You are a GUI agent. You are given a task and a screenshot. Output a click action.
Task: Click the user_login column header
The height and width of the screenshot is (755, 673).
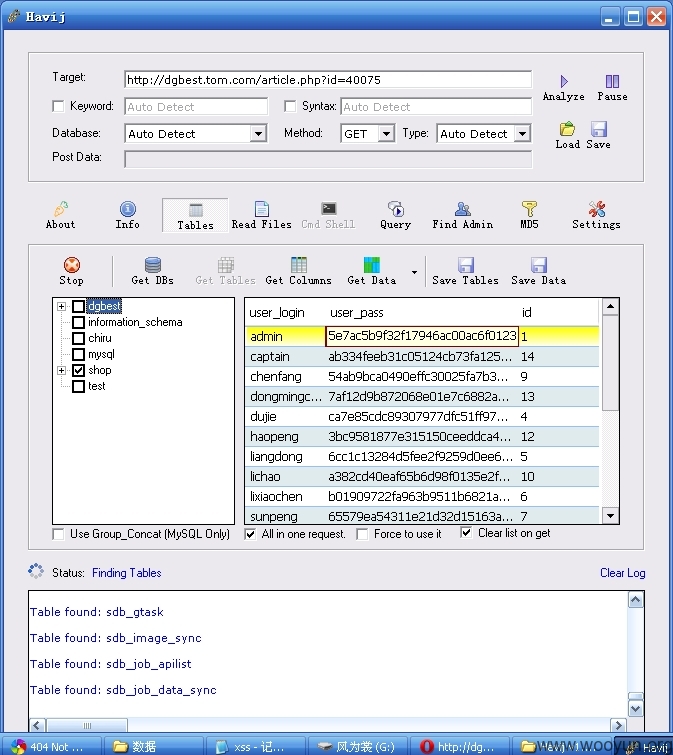point(277,313)
